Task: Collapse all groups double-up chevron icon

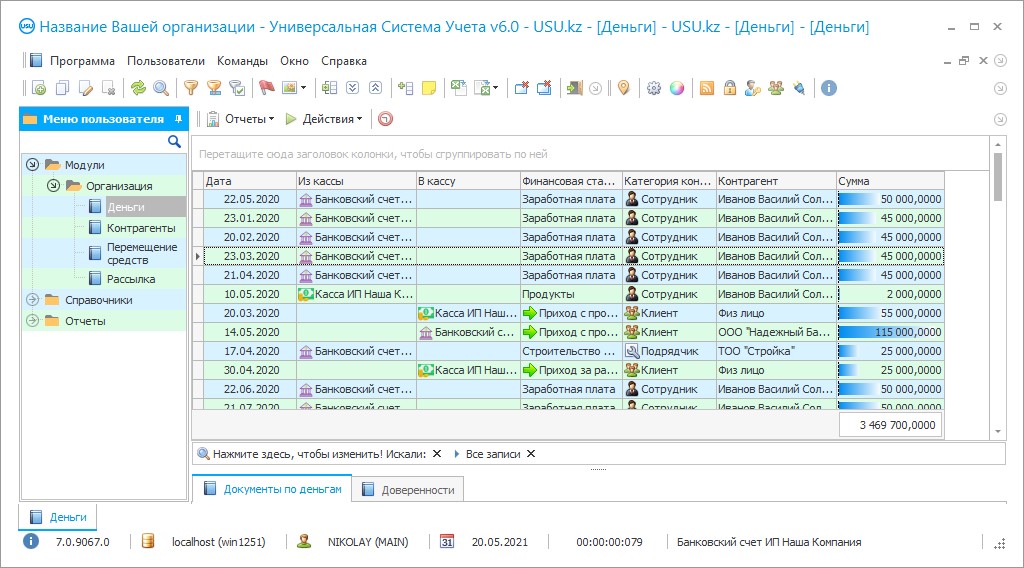Action: click(376, 88)
